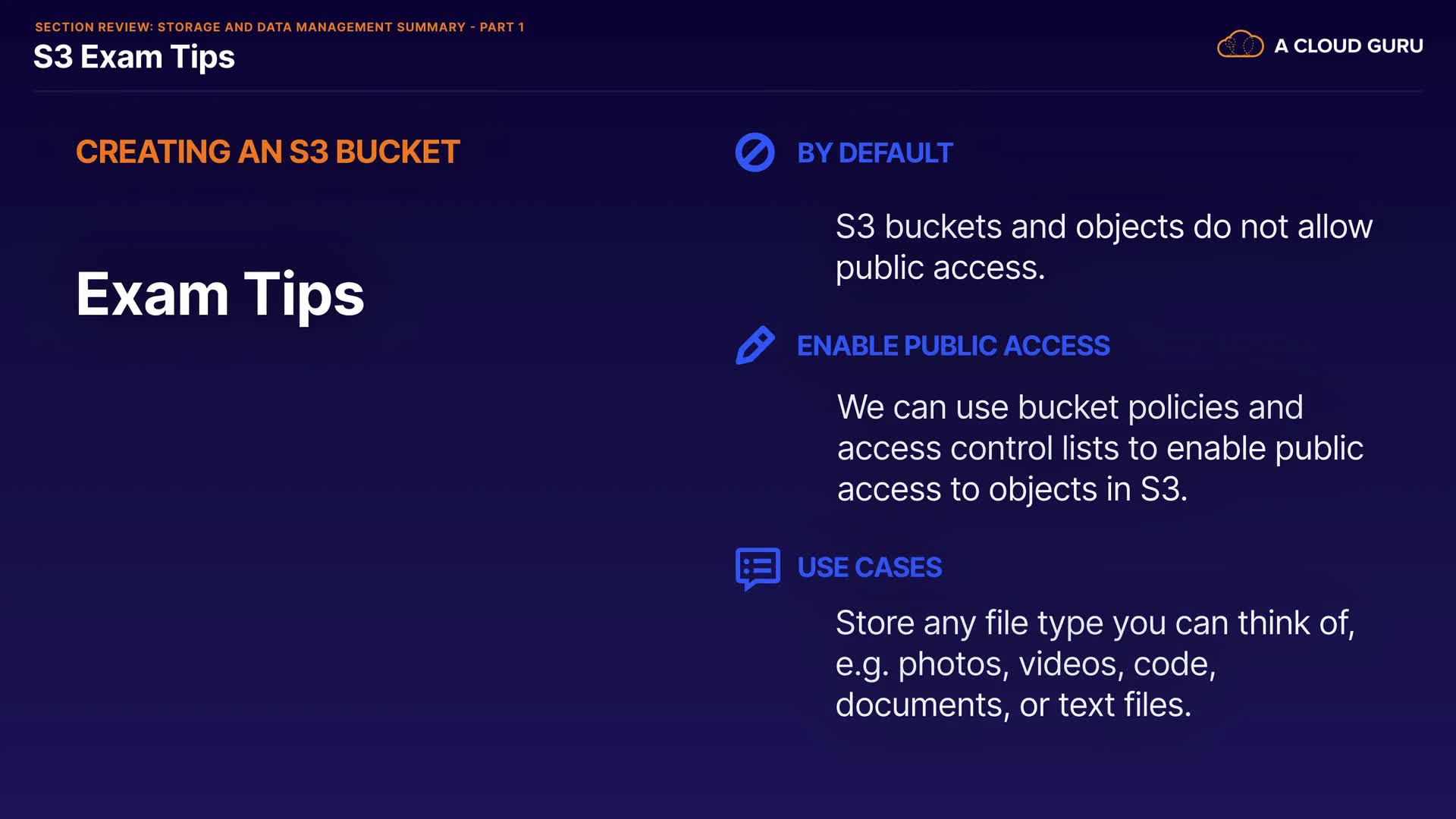Click the horizontal divider line under the header
This screenshot has width=1456, height=819.
pyautogui.click(x=728, y=91)
